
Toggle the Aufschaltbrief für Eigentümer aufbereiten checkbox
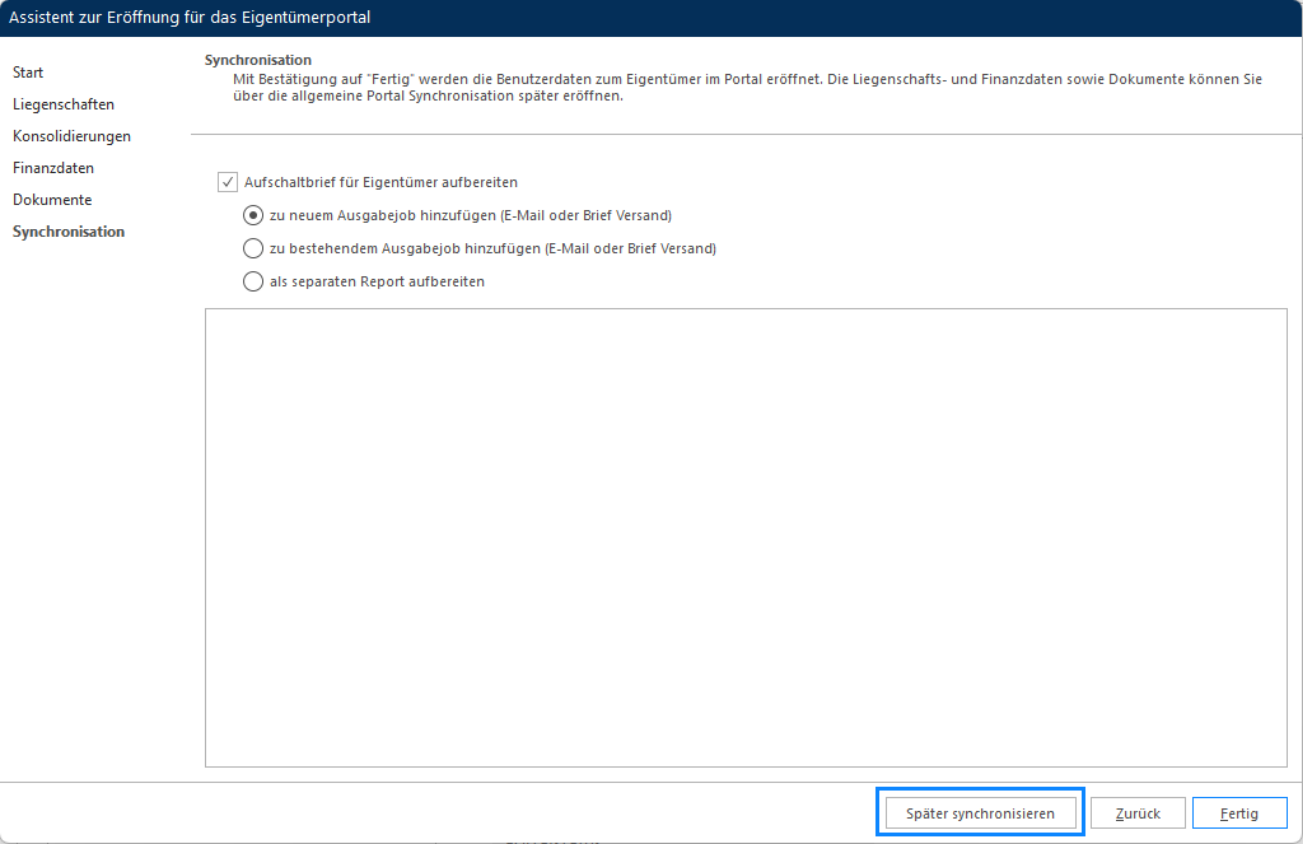click(x=226, y=182)
